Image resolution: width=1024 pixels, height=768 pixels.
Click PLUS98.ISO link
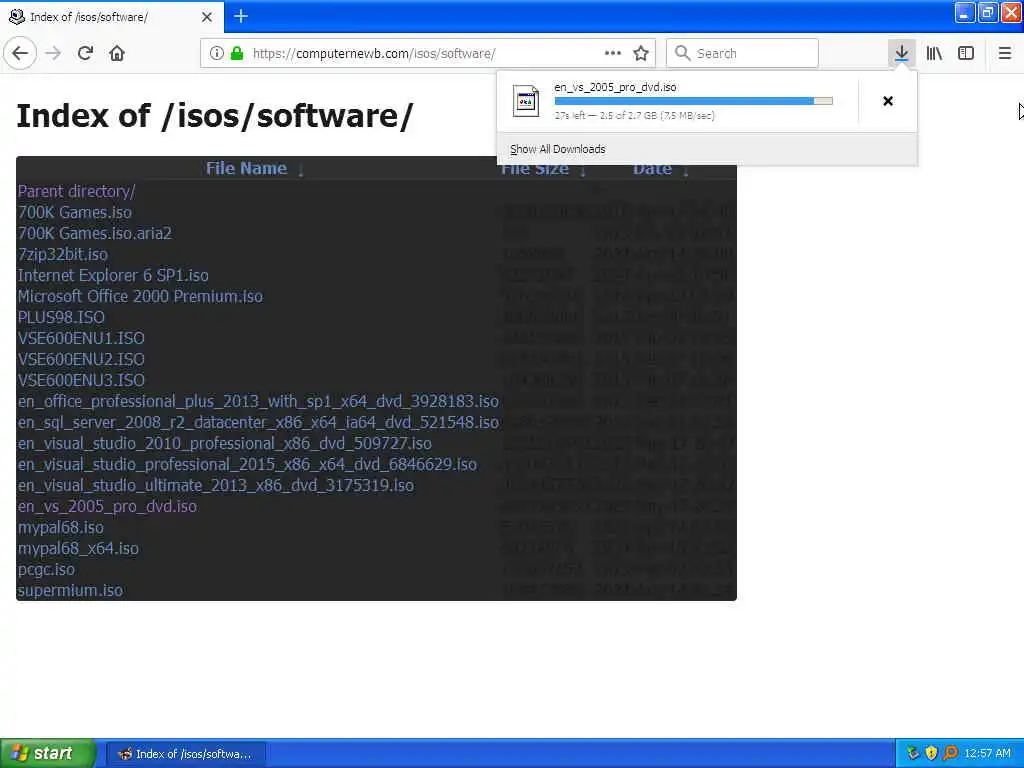[61, 317]
